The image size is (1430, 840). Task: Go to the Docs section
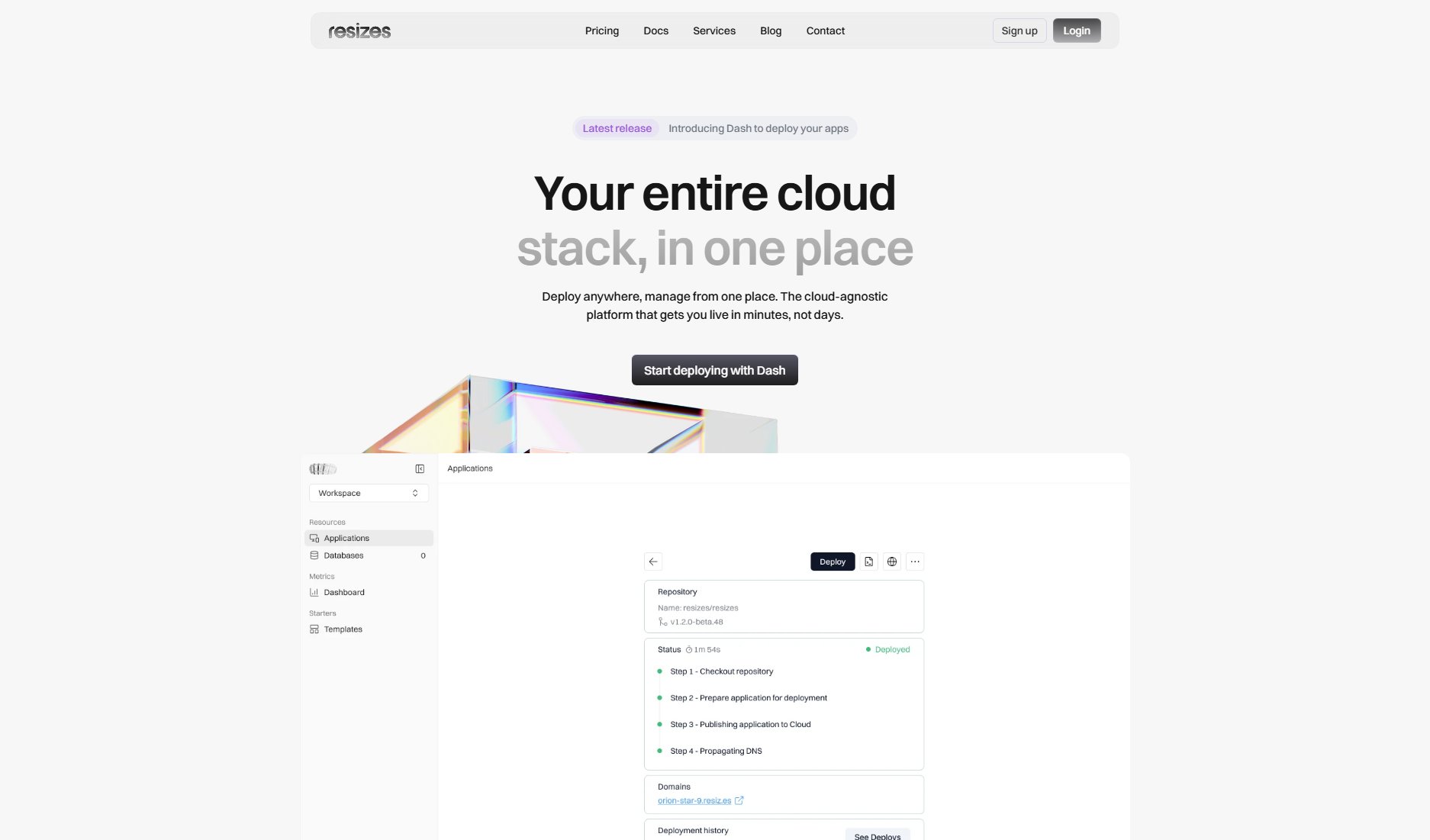pos(655,31)
